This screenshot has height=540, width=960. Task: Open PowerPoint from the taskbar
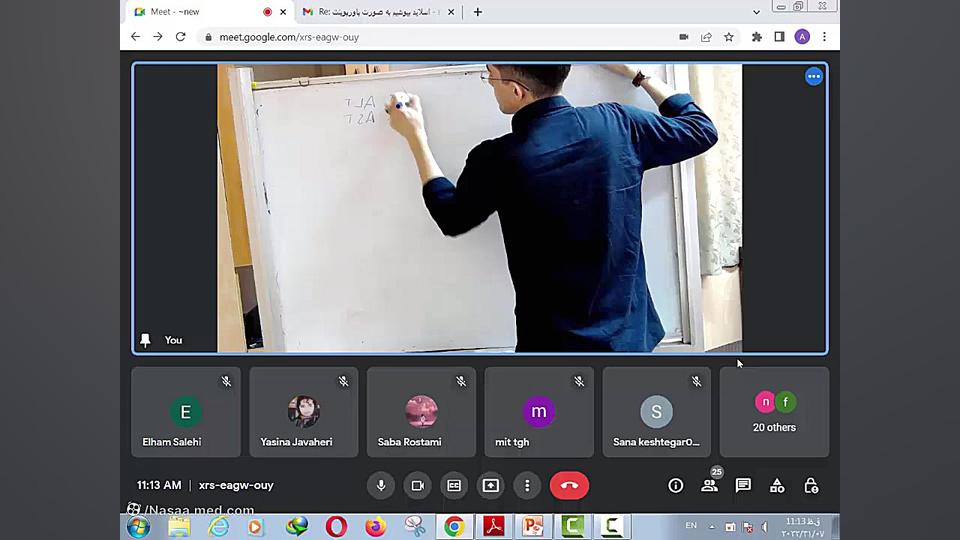[x=533, y=527]
